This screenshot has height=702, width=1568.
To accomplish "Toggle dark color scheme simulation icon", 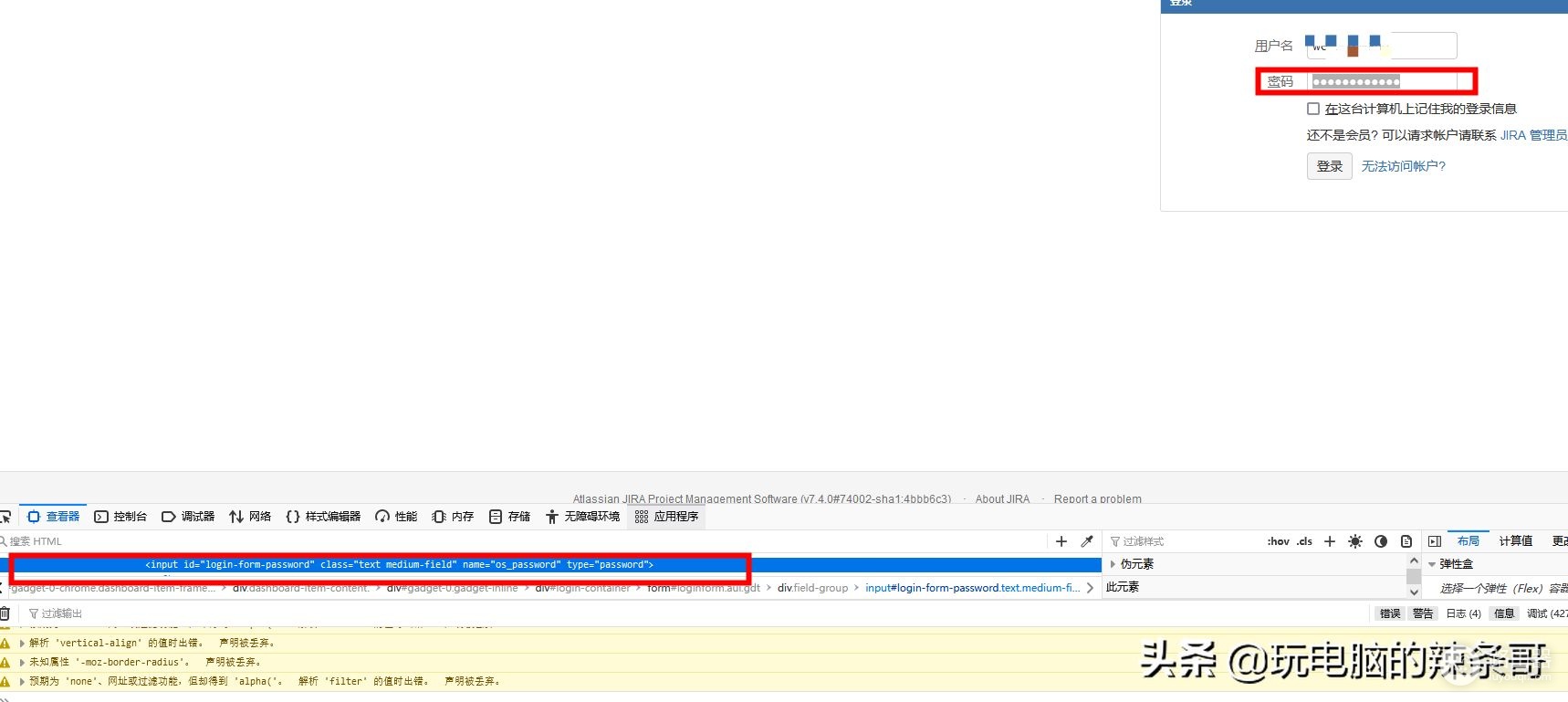I will 1381,541.
